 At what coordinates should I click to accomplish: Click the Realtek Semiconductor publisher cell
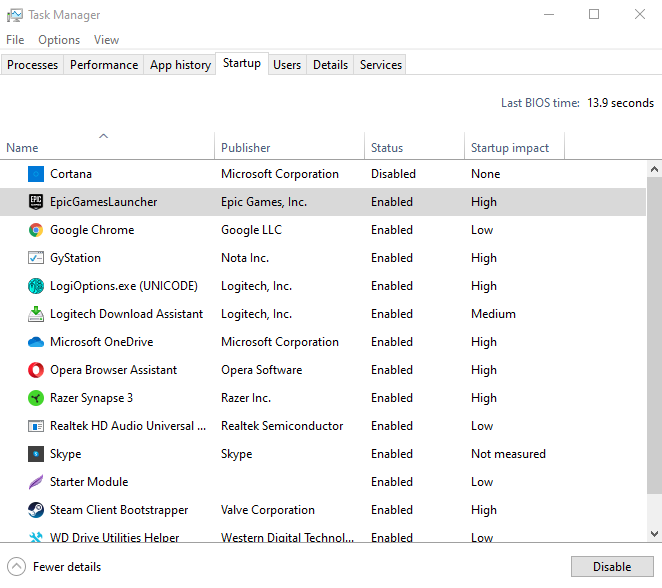coord(282,426)
